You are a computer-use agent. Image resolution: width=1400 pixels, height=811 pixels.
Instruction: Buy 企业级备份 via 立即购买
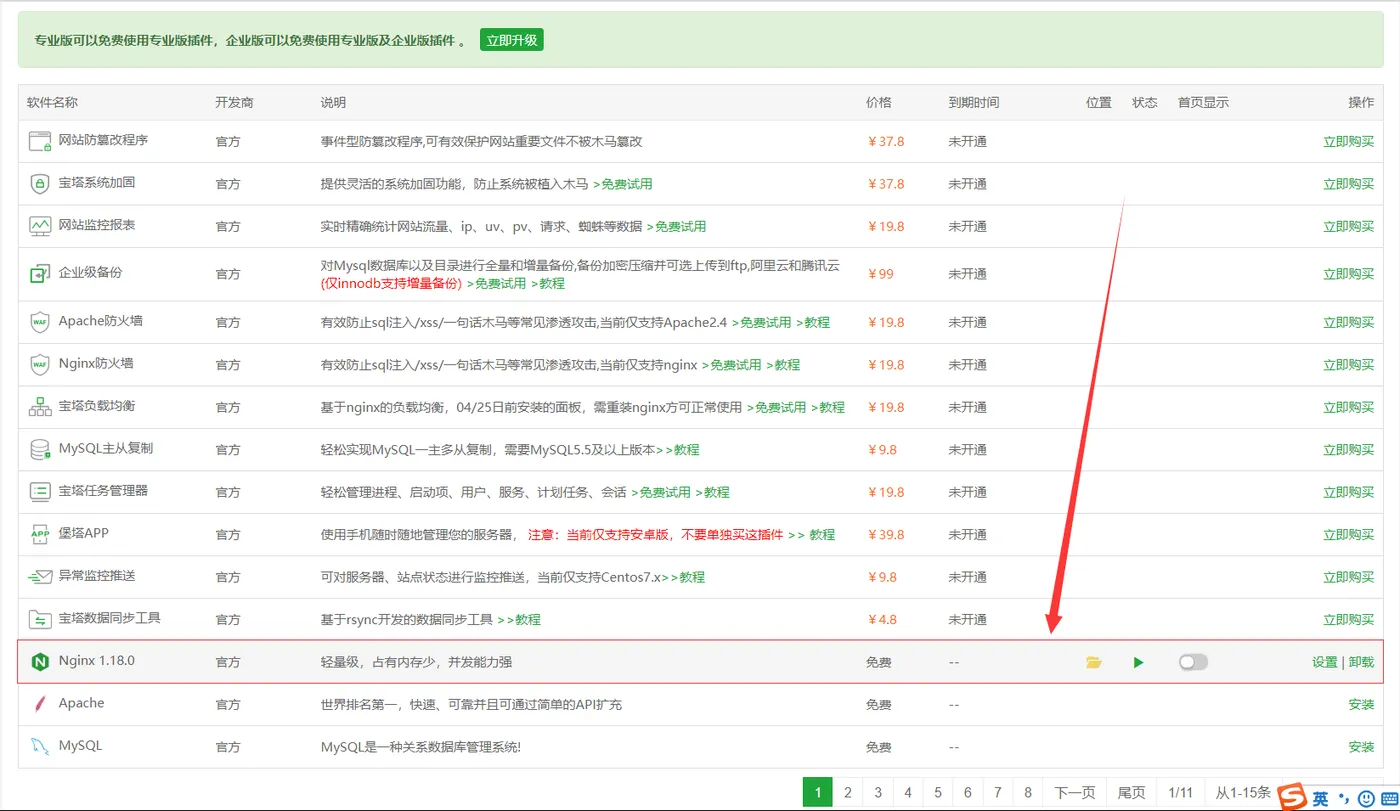coord(1348,274)
